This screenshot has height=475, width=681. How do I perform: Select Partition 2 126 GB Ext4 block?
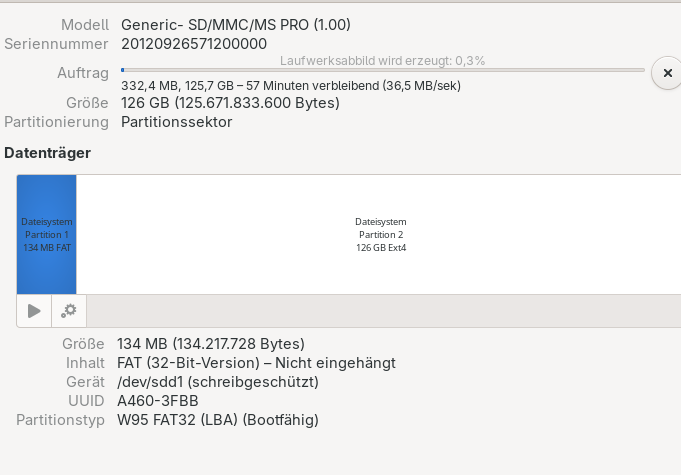point(381,234)
